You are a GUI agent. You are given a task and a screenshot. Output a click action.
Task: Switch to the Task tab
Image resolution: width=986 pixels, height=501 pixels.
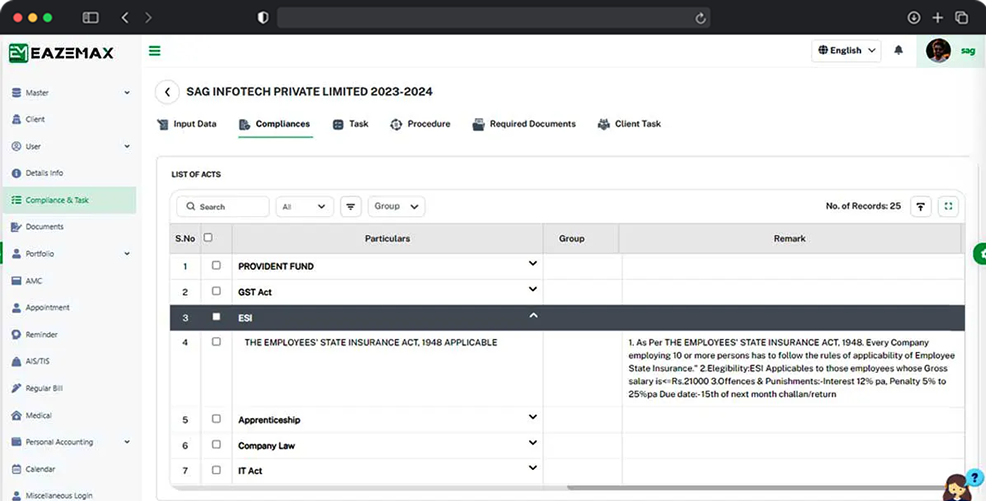coord(351,124)
